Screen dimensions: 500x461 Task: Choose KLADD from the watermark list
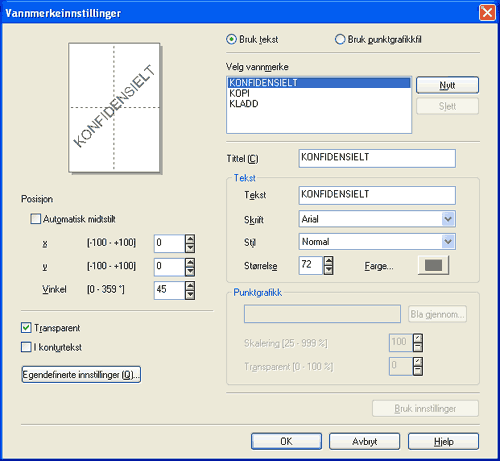click(x=319, y=104)
